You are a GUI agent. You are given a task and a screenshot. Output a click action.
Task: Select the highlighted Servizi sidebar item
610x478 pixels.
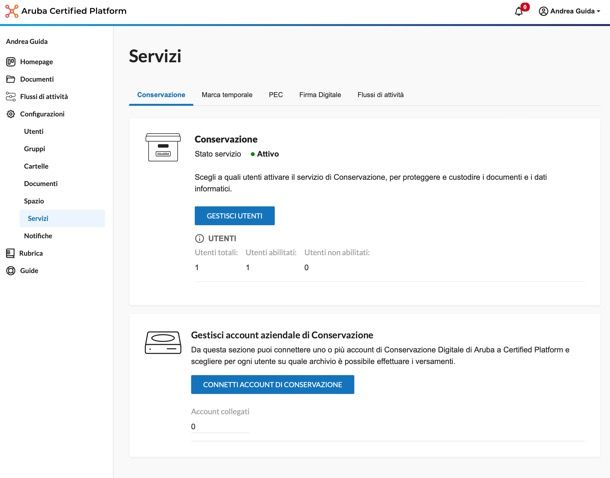tap(62, 219)
